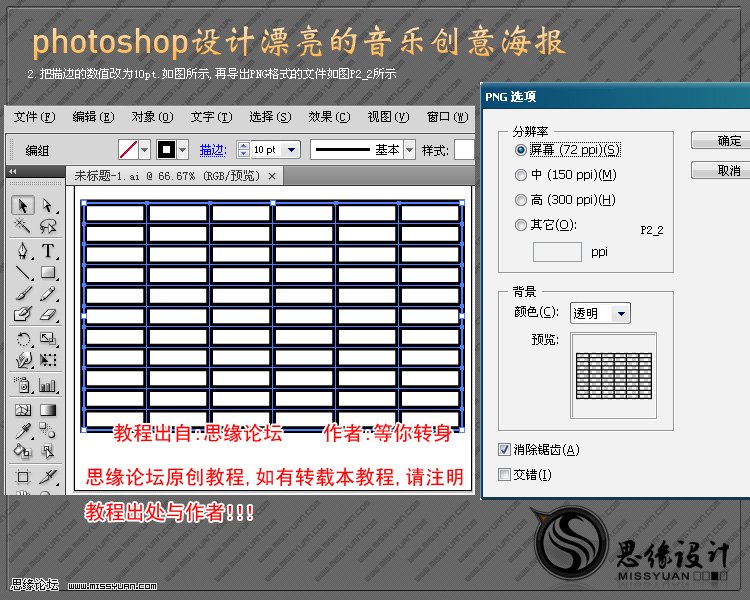
Task: Select the Blob Brush tool
Action: click(x=22, y=314)
